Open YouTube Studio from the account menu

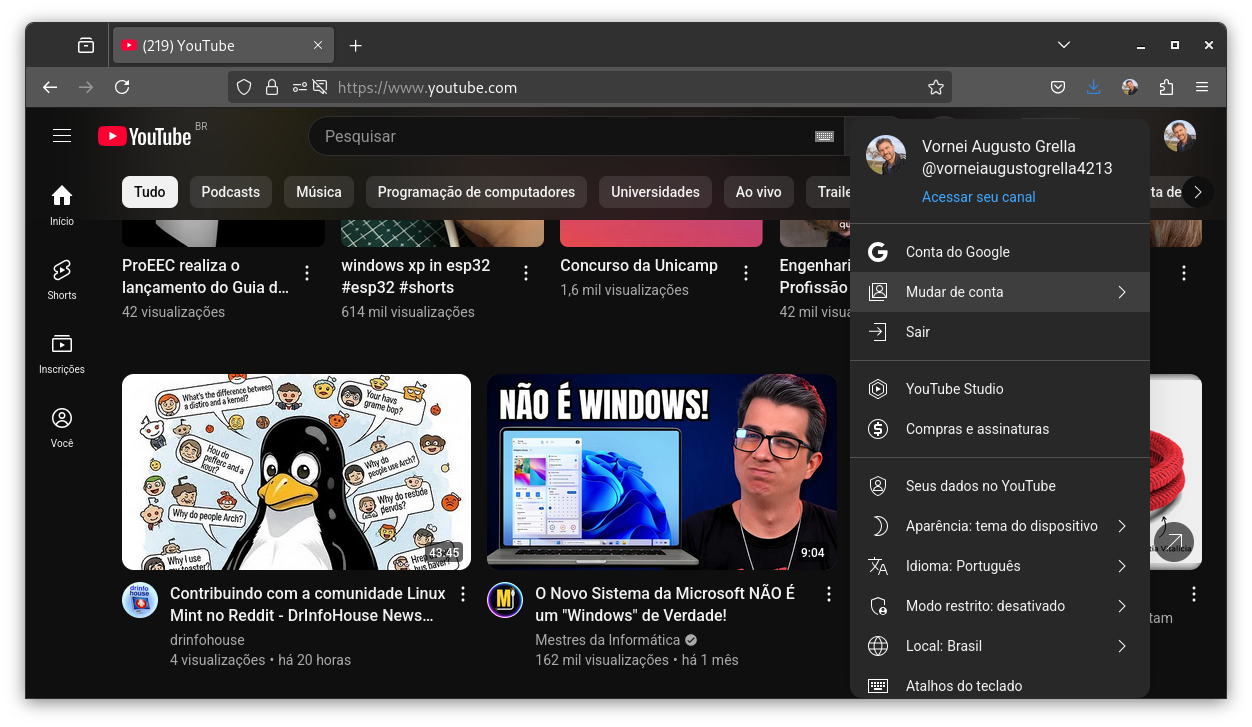coord(1000,389)
